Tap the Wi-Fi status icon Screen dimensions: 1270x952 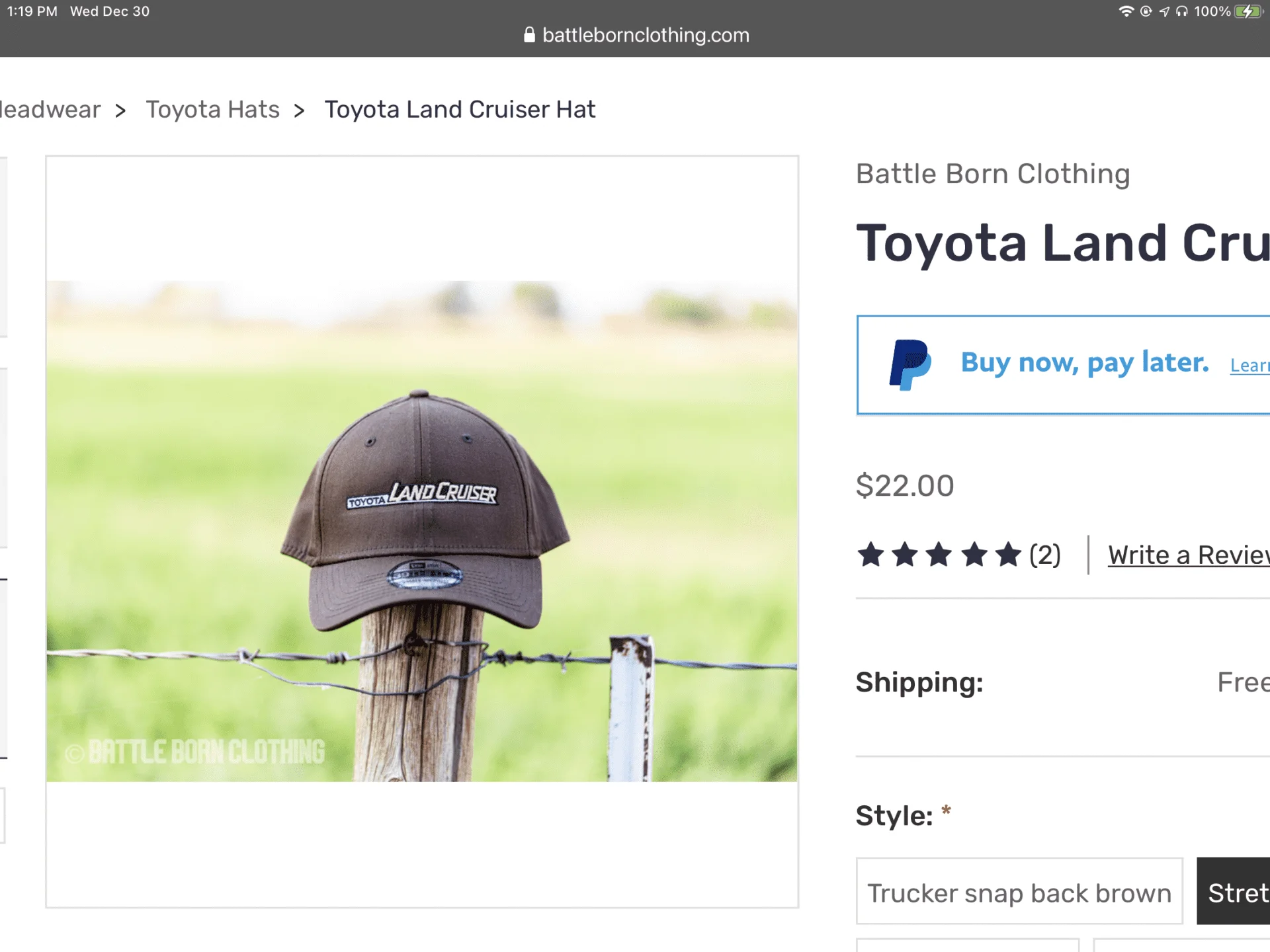(1126, 11)
